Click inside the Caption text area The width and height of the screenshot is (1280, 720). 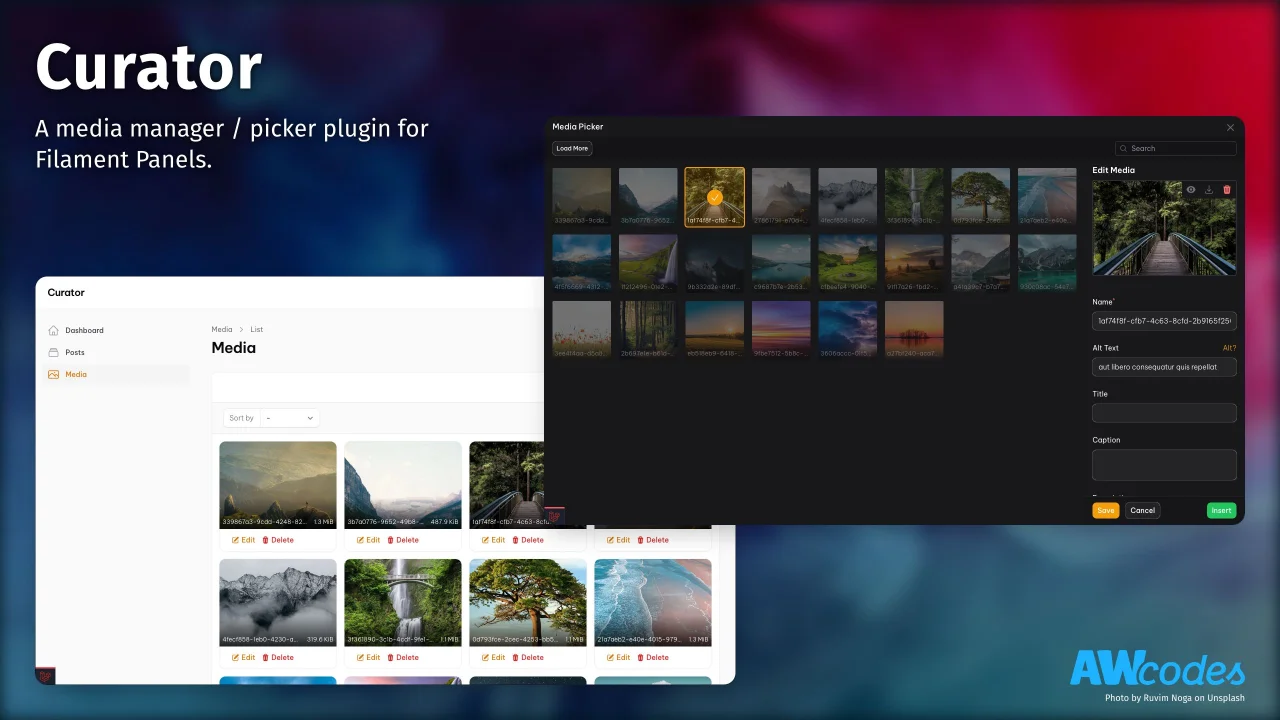[1164, 464]
